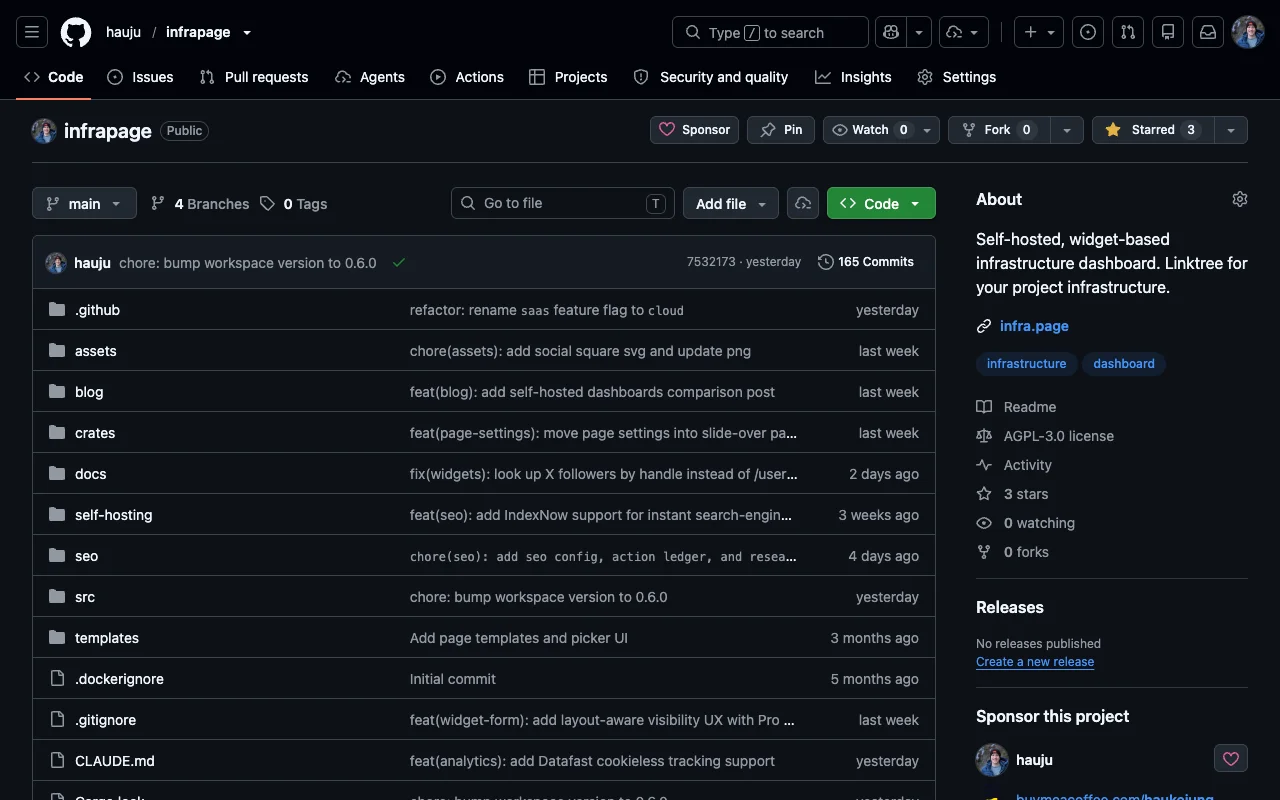View the 4 Branches link

coord(200,204)
